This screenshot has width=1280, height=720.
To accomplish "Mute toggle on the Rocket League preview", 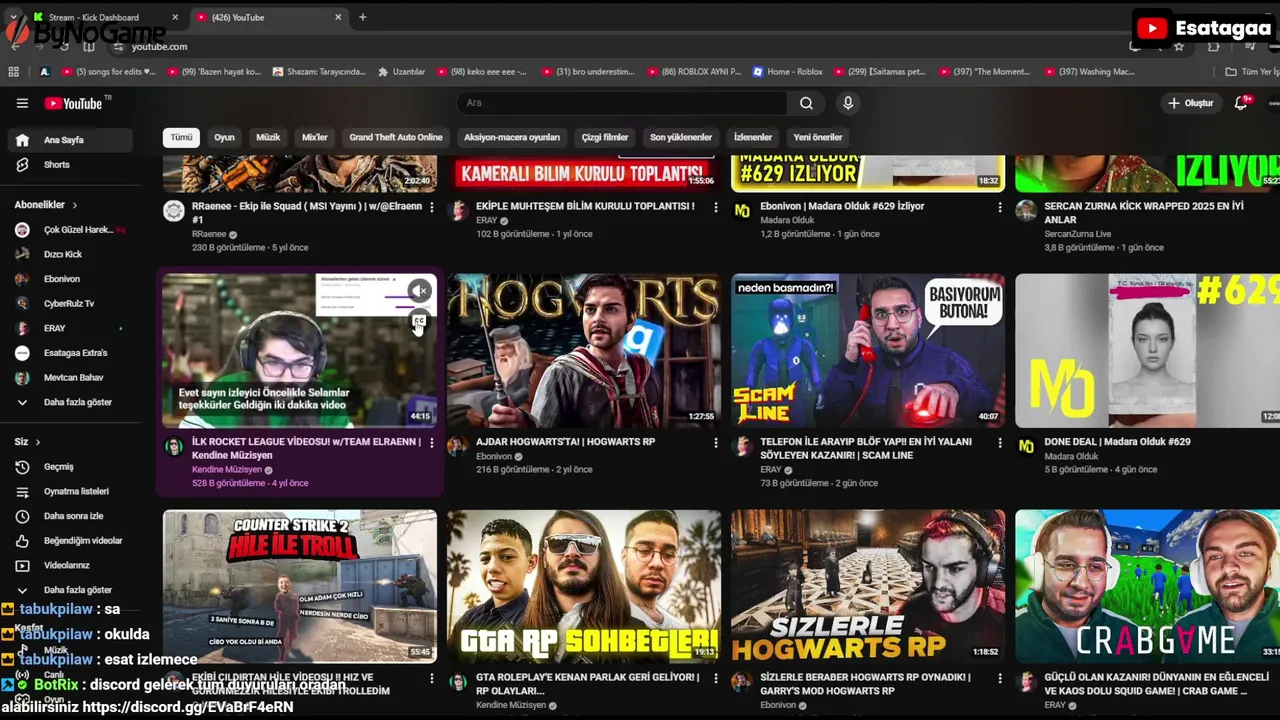I will pyautogui.click(x=420, y=291).
